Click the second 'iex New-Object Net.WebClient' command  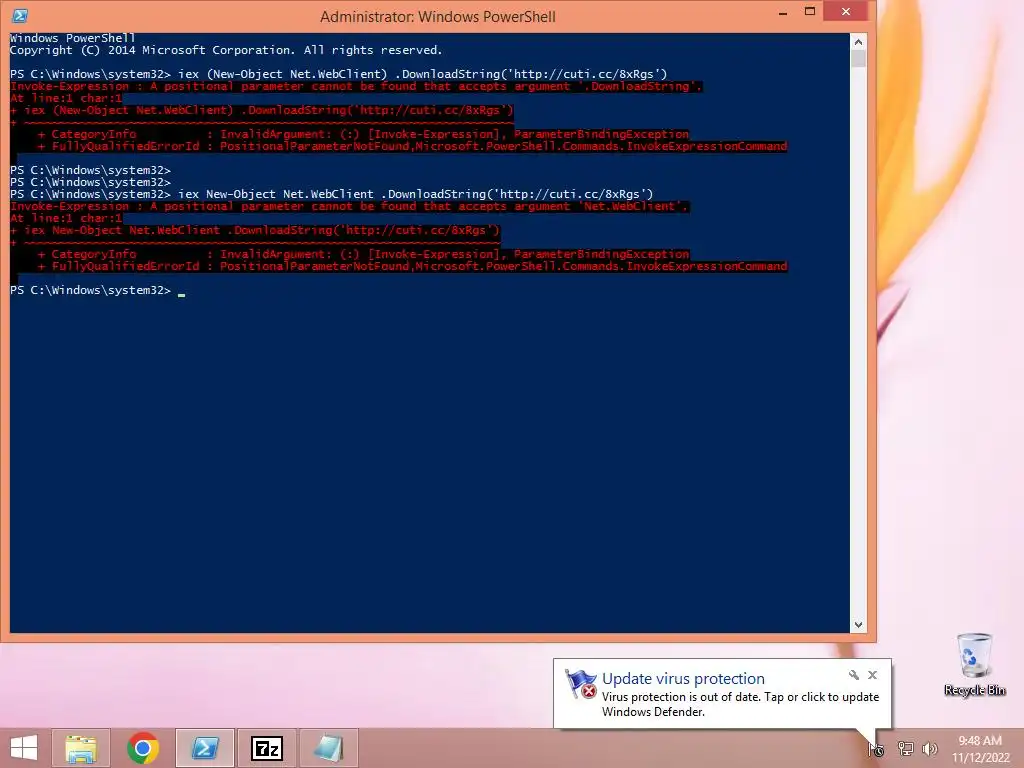tap(332, 194)
